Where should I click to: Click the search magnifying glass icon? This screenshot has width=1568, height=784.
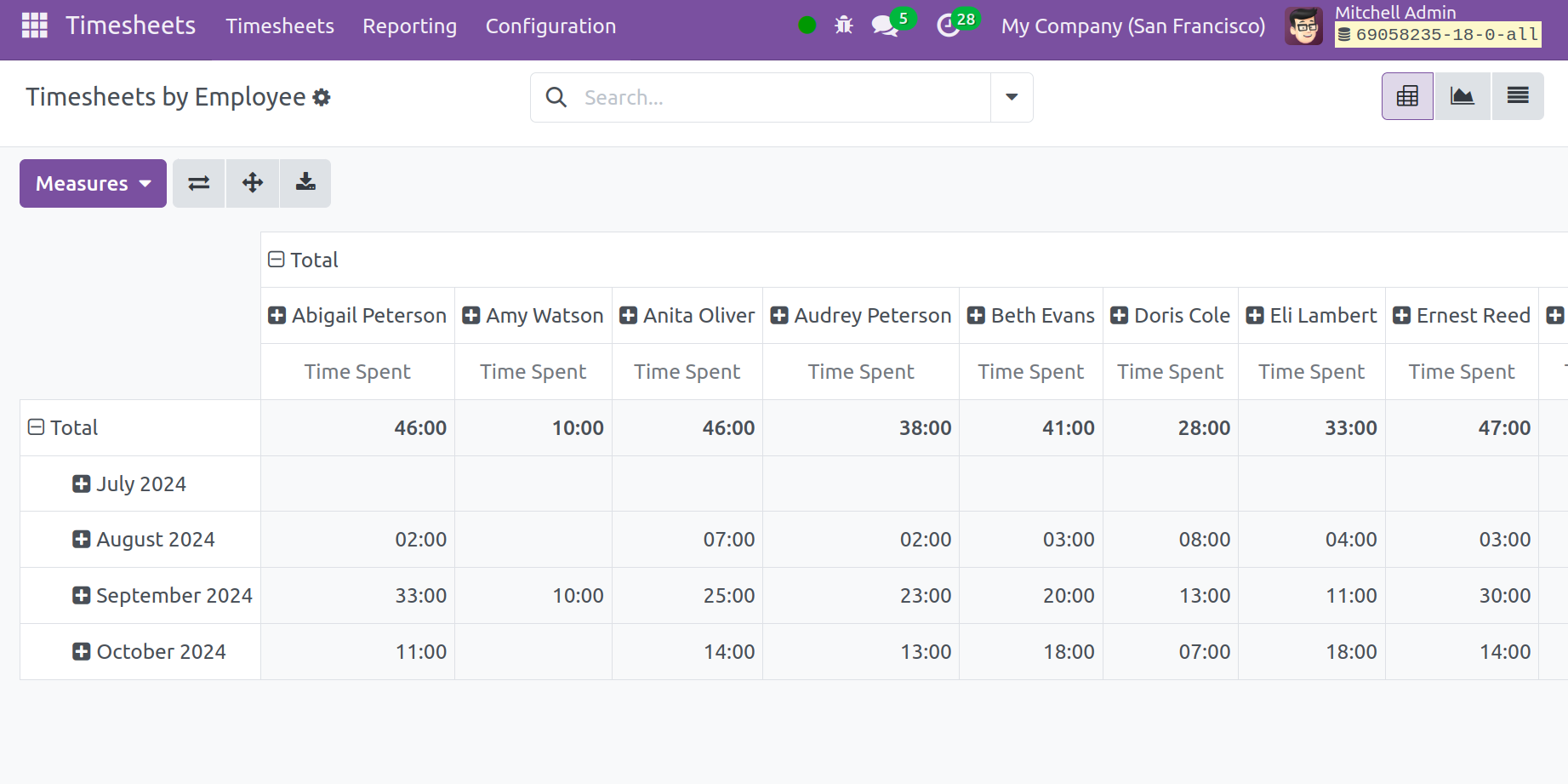[x=556, y=97]
